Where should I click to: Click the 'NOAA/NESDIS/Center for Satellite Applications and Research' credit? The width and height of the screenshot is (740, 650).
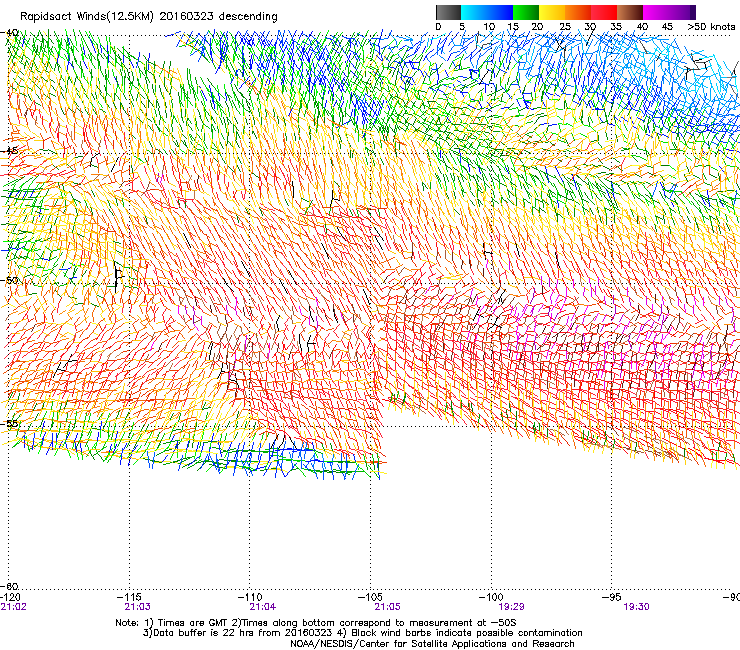(432, 644)
